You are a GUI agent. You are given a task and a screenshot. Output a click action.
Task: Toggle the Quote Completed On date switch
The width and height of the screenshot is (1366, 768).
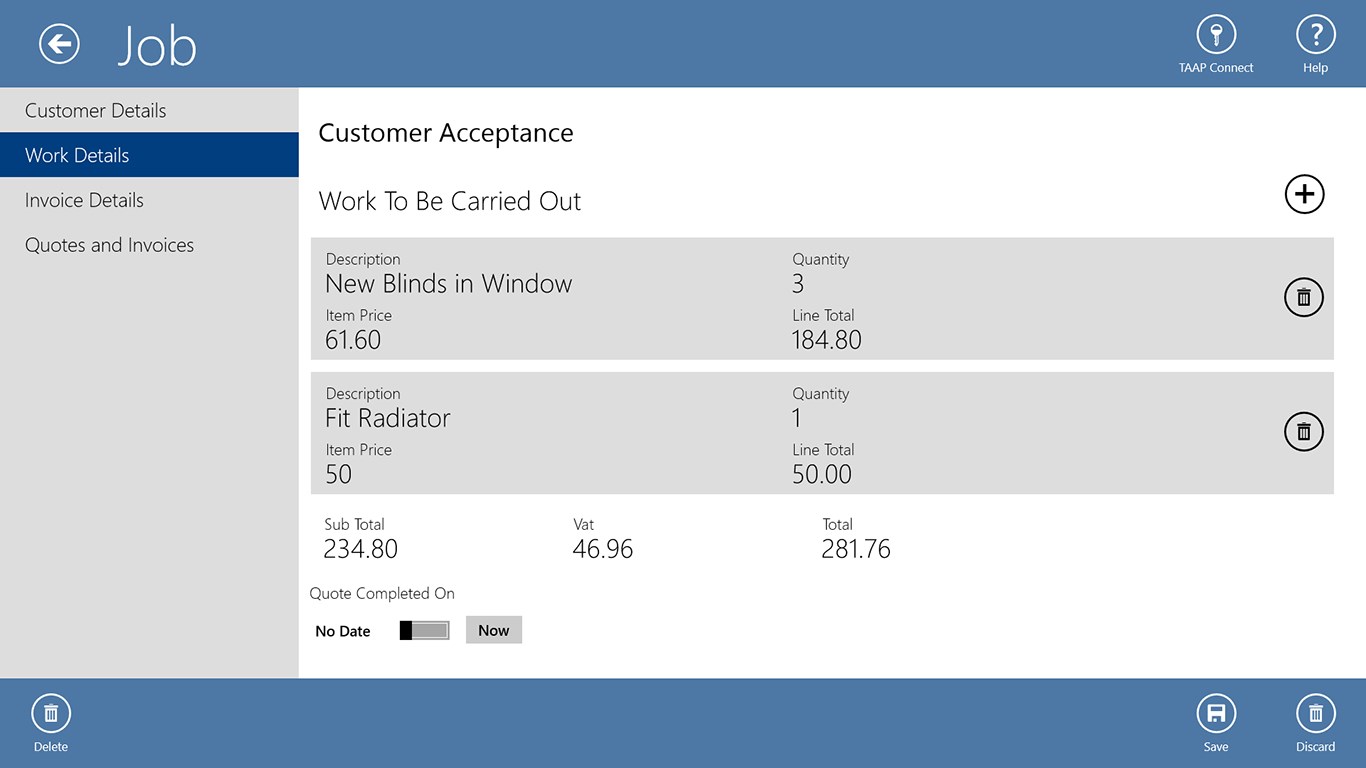click(x=425, y=630)
